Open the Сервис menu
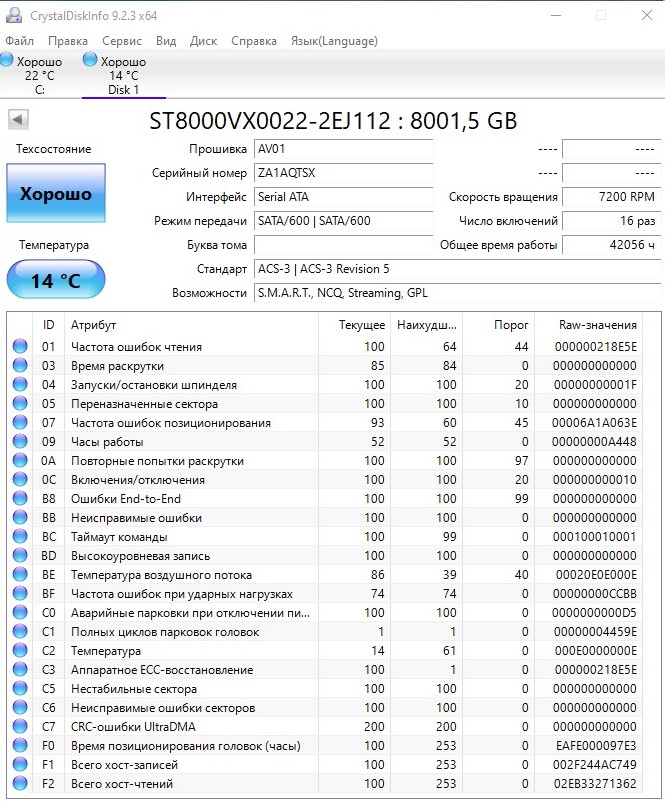Viewport: 665px width, 801px height. 122,41
